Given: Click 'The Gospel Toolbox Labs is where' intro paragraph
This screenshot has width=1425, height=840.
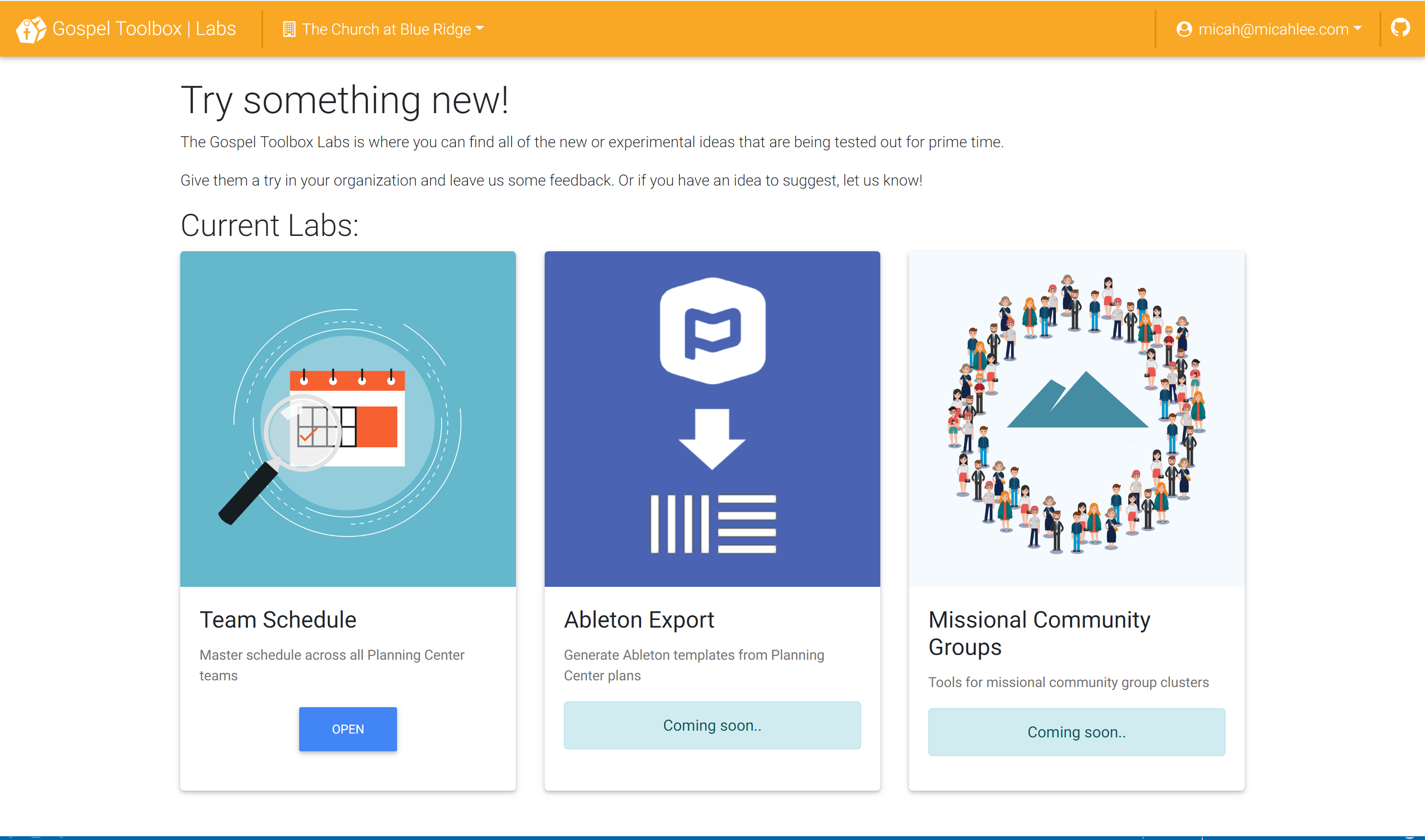Looking at the screenshot, I should coord(592,142).
